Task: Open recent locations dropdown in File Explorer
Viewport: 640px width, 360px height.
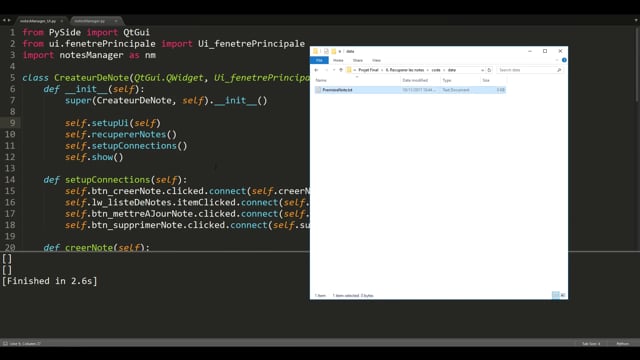Action: click(x=334, y=70)
